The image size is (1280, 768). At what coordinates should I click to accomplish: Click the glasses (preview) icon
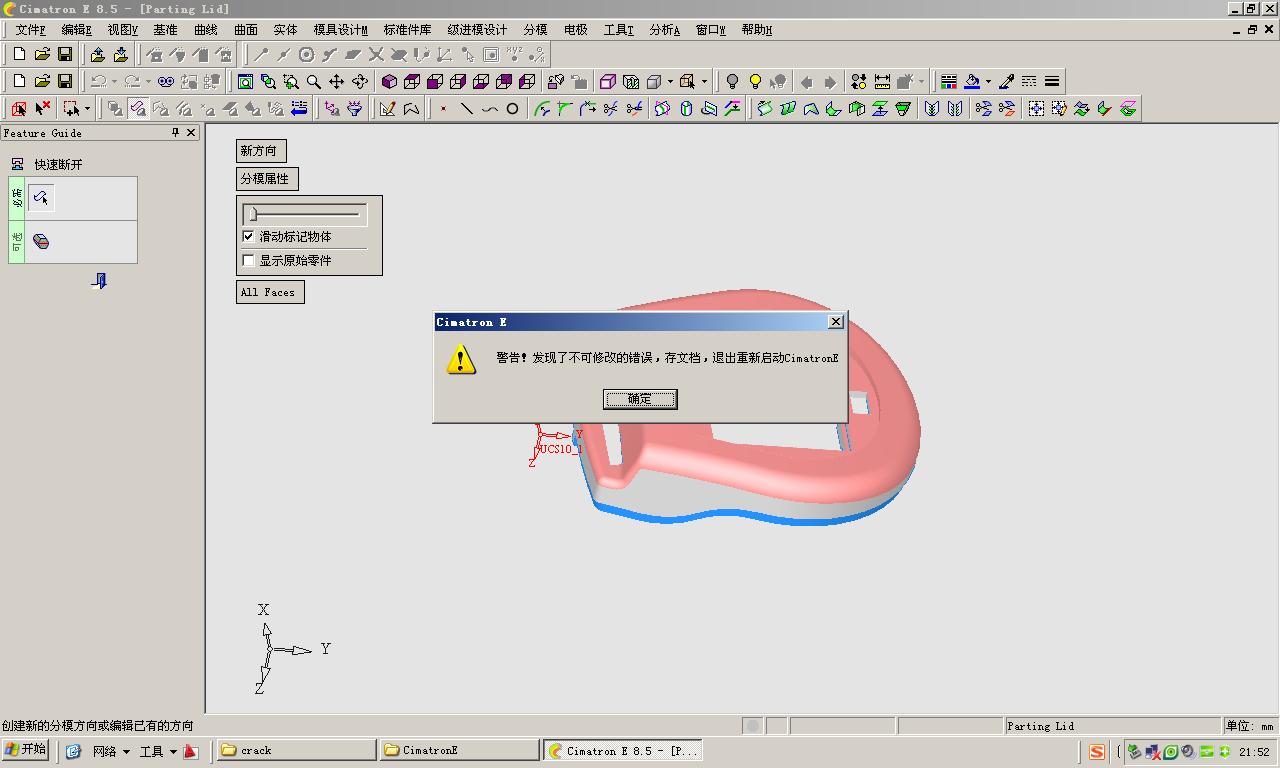click(166, 81)
